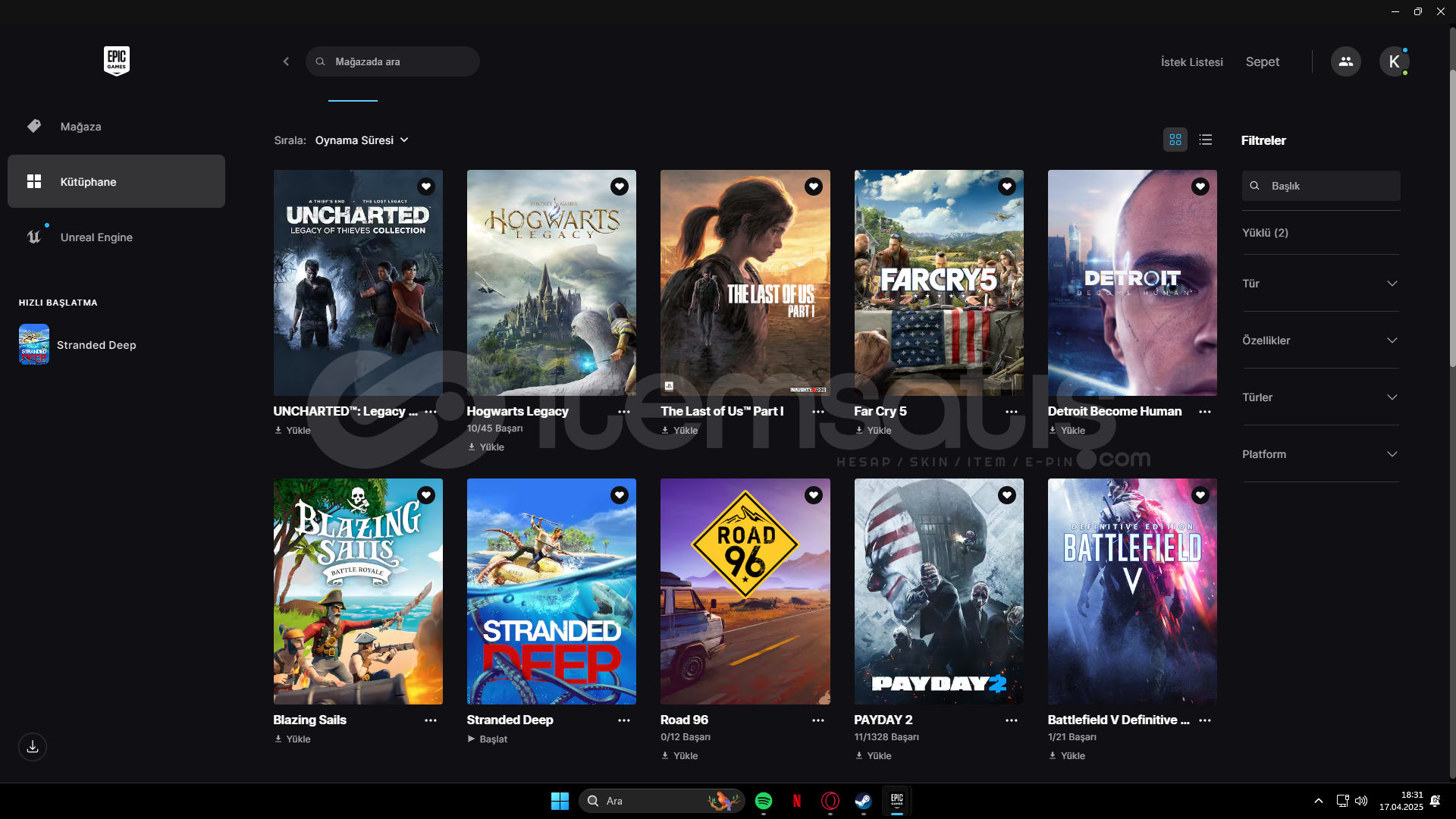Expand the Tür filter section
1456x819 pixels.
[1320, 284]
